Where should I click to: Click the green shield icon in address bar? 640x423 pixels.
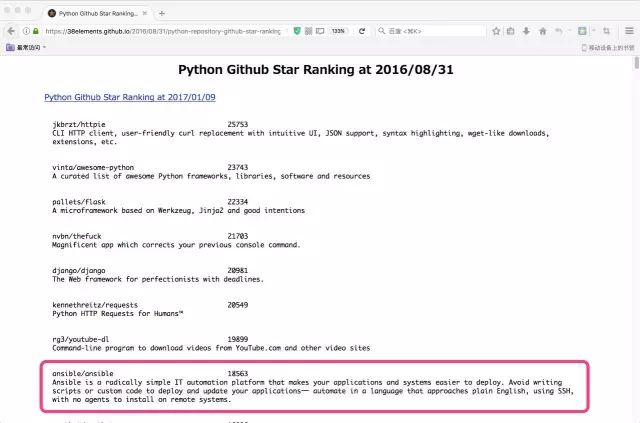click(x=297, y=31)
